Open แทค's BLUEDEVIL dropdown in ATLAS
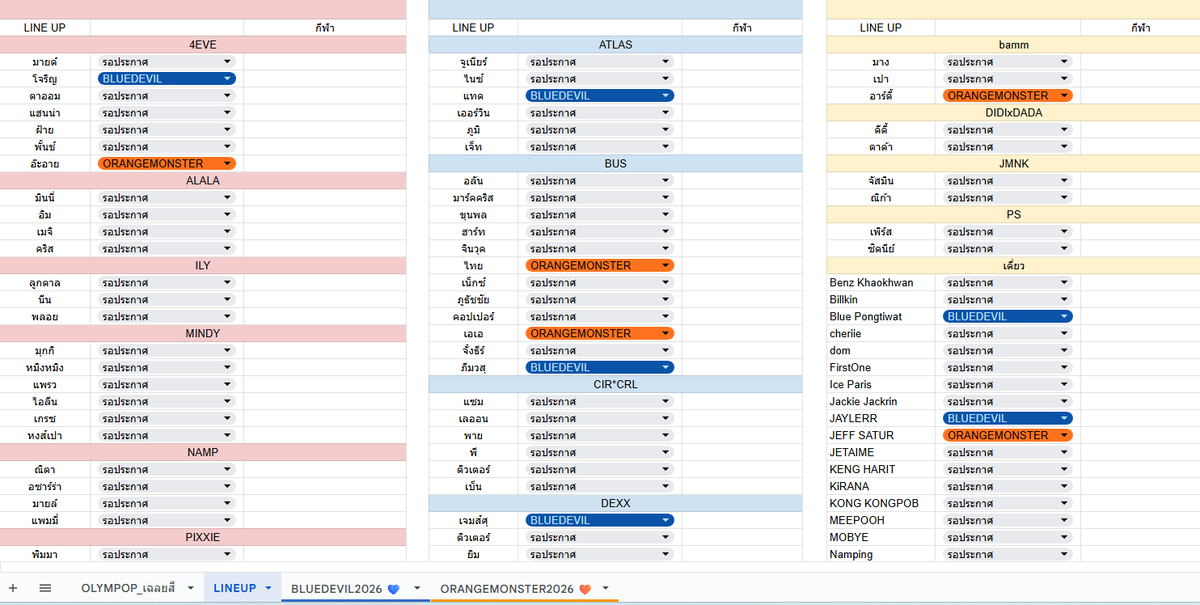1200x605 pixels. pos(600,95)
